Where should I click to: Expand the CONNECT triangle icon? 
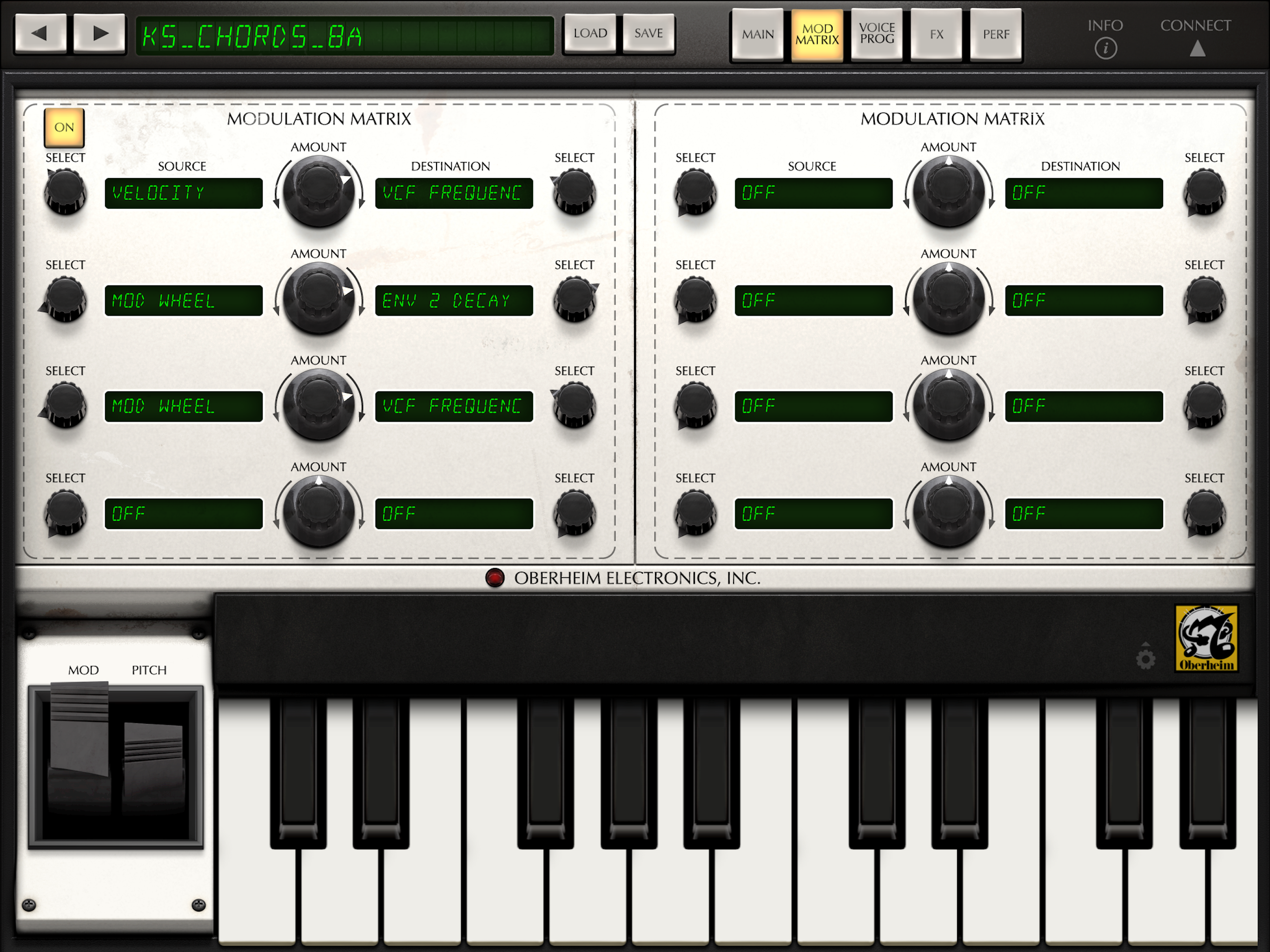point(1197,48)
